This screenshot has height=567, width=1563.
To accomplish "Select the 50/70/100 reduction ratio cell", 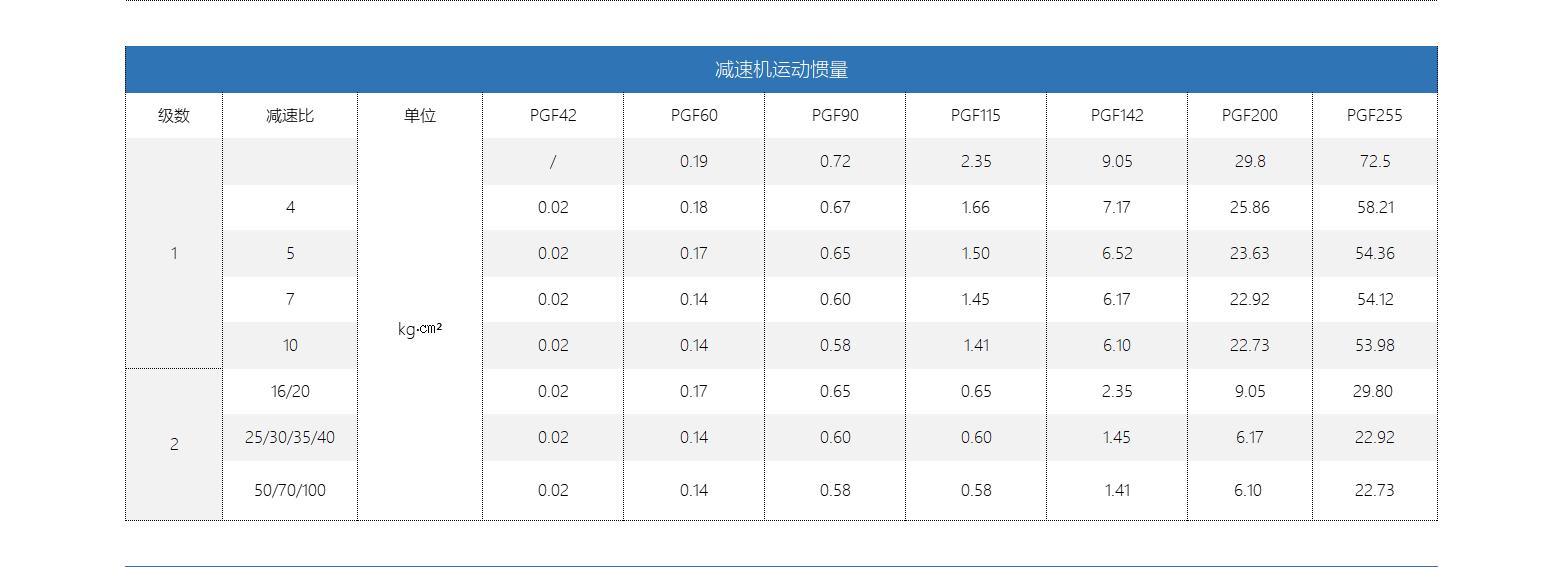I will tap(290, 490).
